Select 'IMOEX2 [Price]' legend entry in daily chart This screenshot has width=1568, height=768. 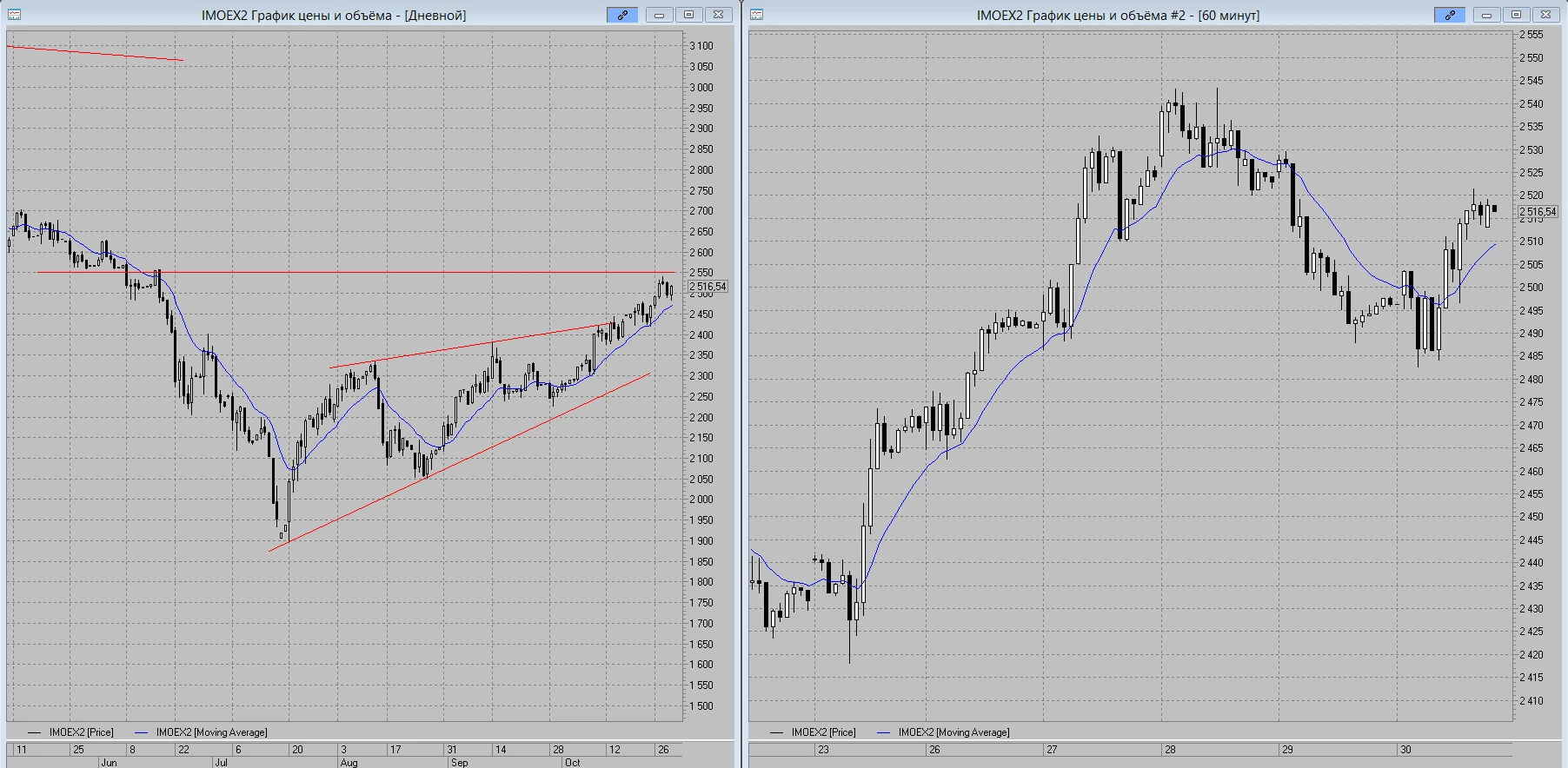click(71, 732)
